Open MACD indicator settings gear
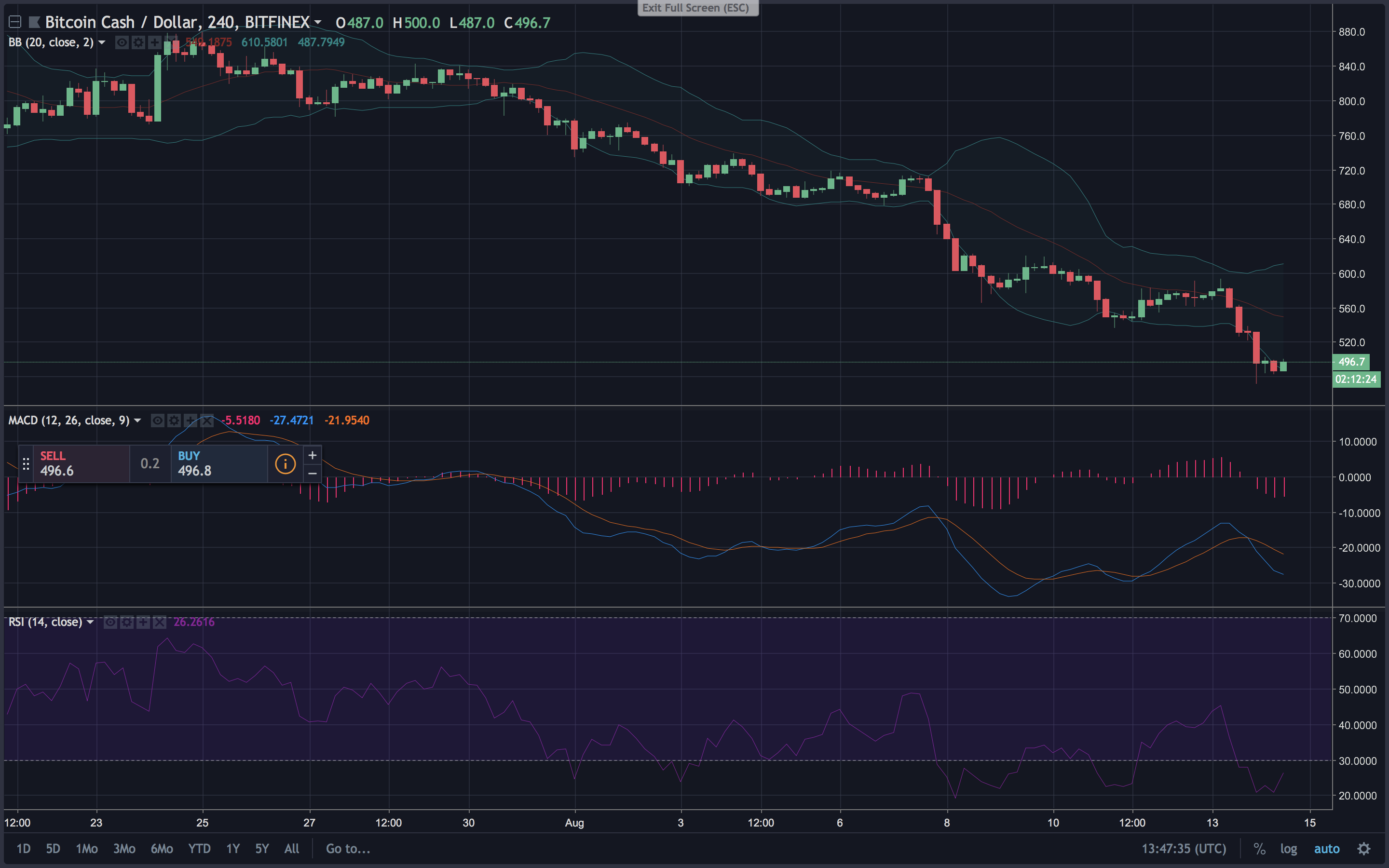 [174, 421]
